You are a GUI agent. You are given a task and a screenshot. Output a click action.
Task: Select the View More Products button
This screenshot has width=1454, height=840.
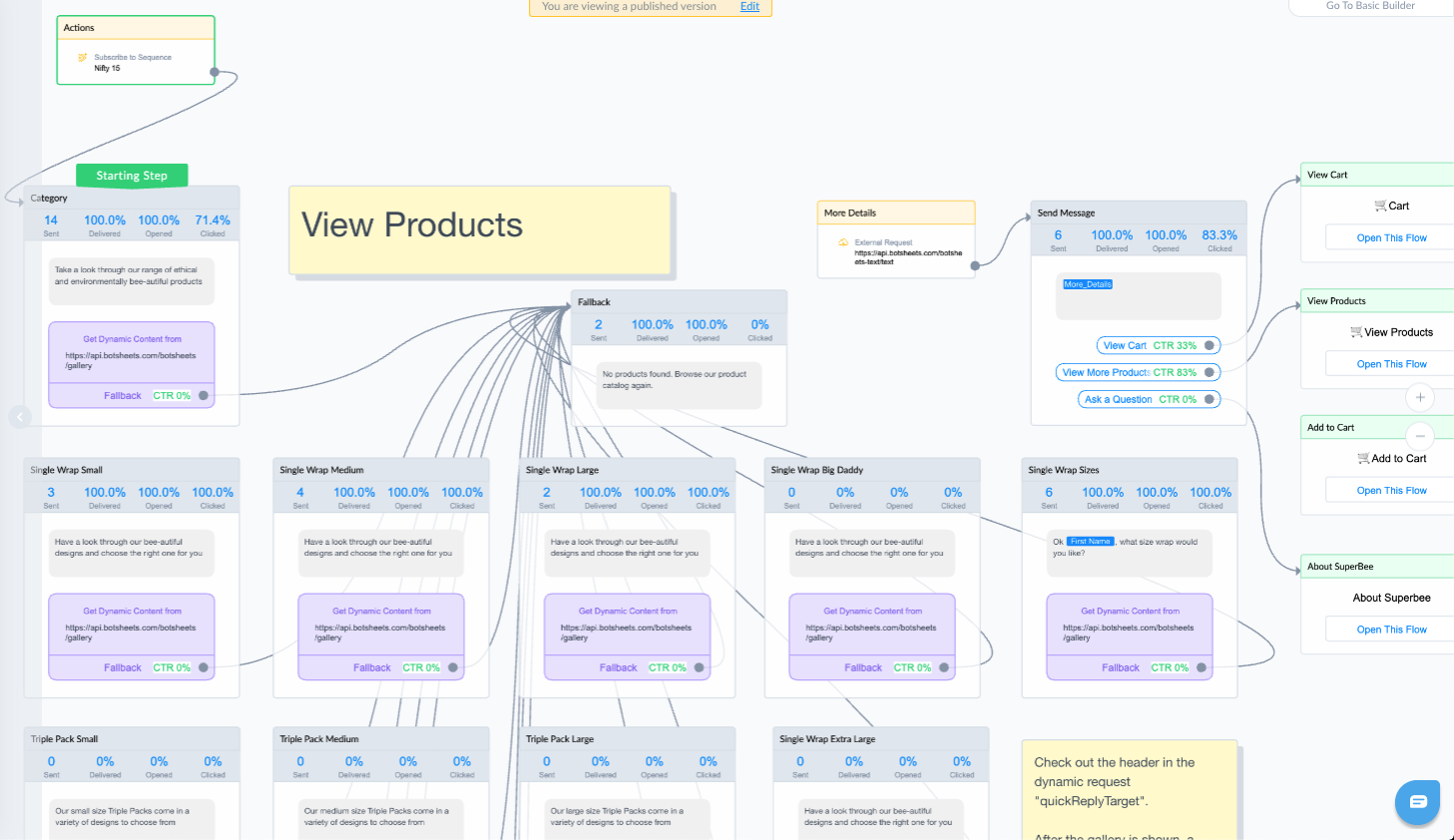[1138, 372]
